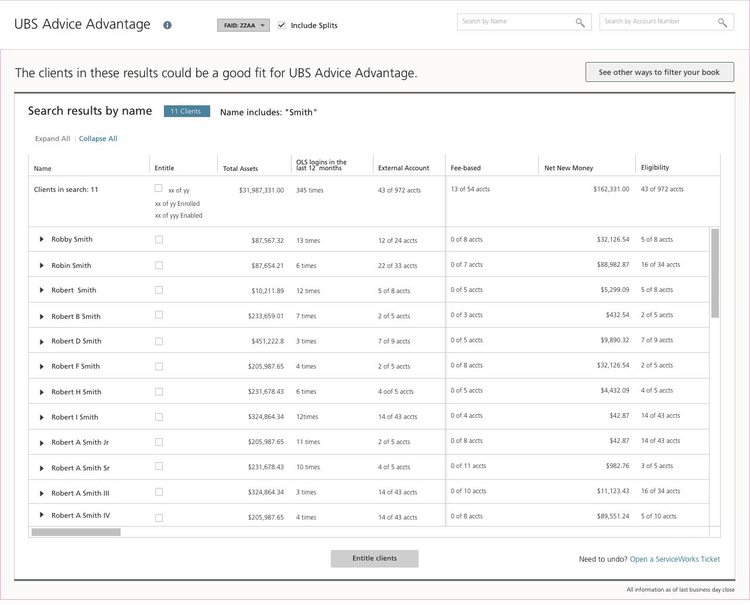The image size is (750, 605).
Task: Click Expand All
Action: click(53, 139)
